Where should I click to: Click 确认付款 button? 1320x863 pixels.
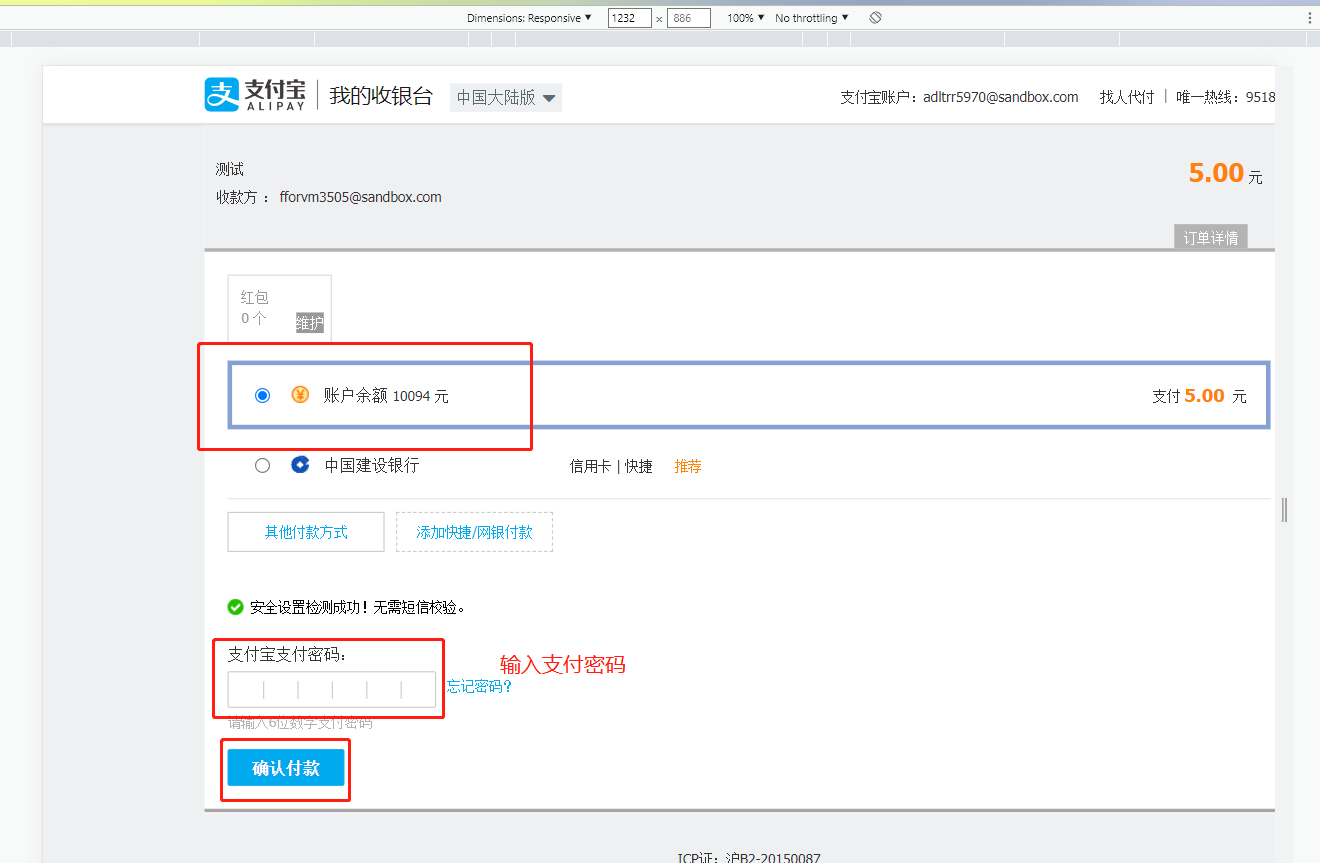point(286,768)
